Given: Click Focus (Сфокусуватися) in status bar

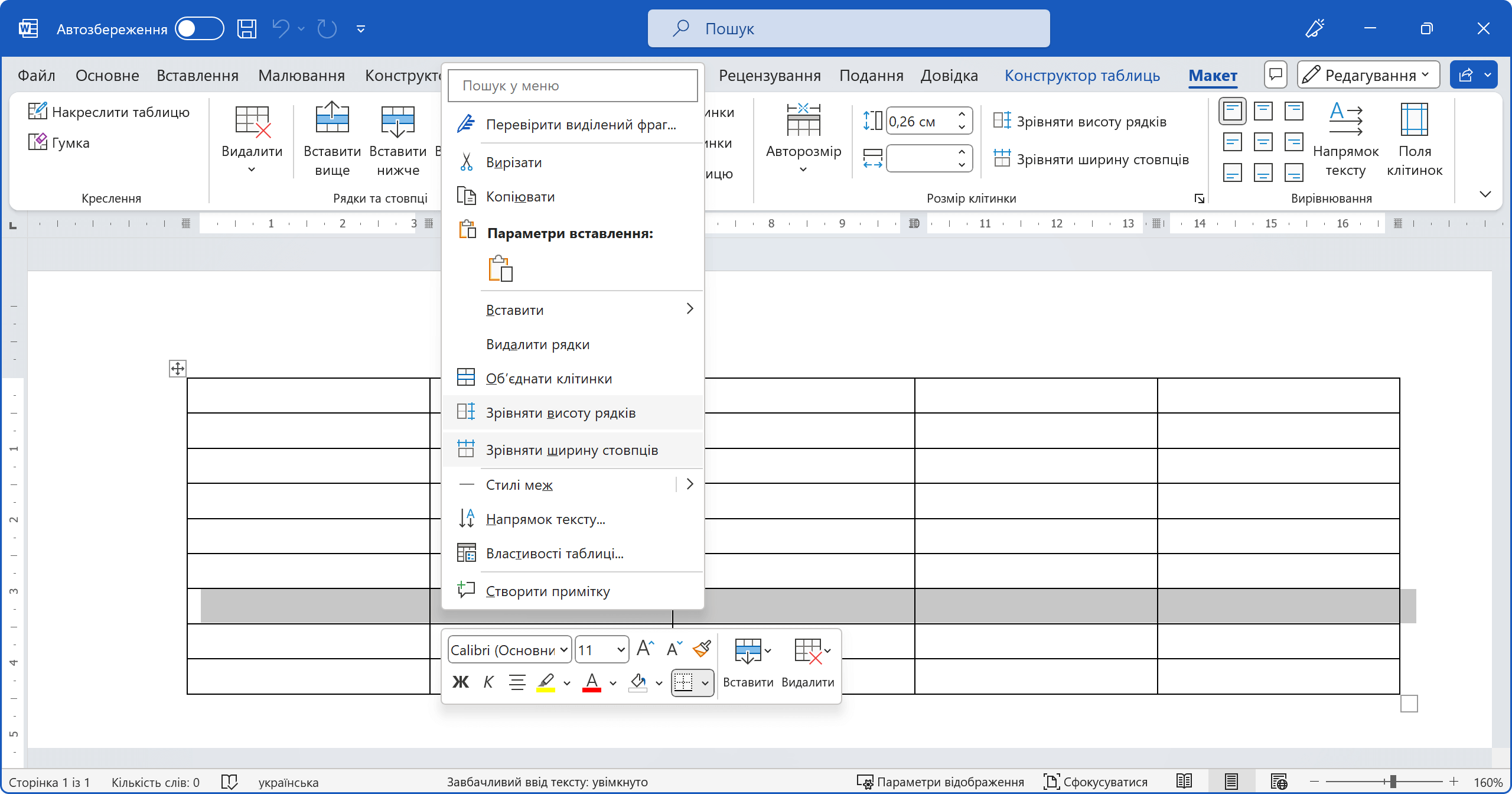Looking at the screenshot, I should click(x=1096, y=782).
